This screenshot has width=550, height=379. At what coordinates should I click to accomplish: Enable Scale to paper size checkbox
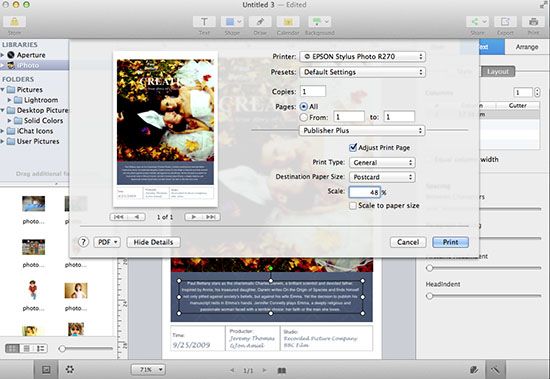tap(353, 206)
